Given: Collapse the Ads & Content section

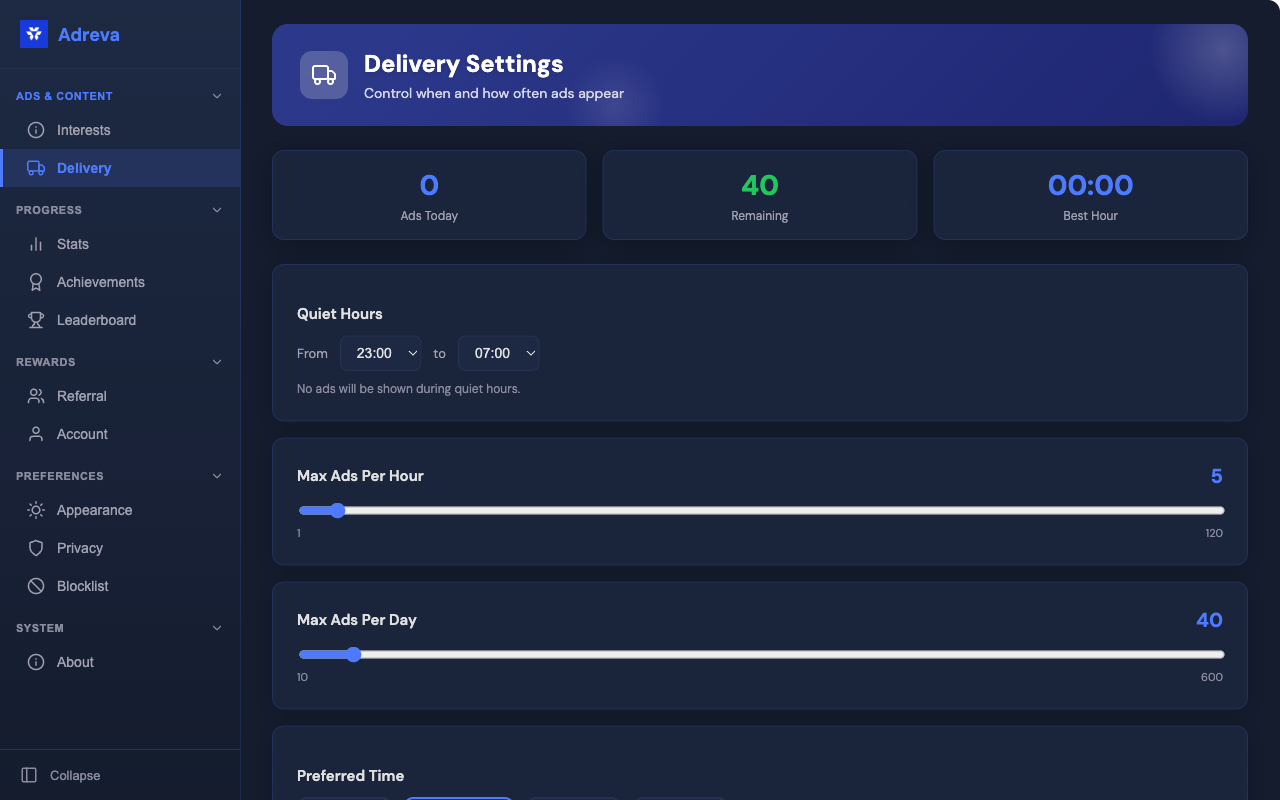Looking at the screenshot, I should [217, 96].
